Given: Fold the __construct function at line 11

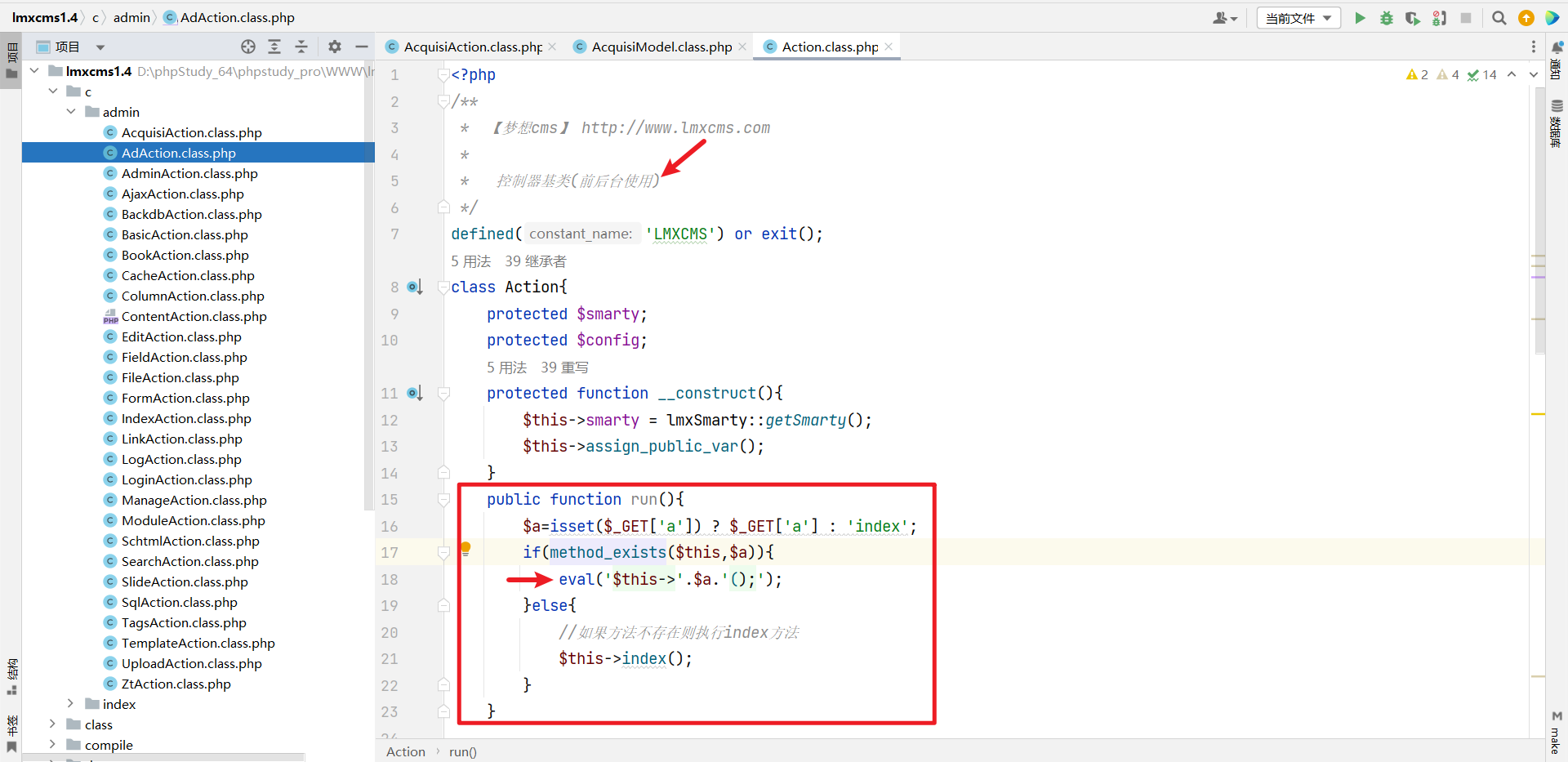Looking at the screenshot, I should click(x=443, y=393).
